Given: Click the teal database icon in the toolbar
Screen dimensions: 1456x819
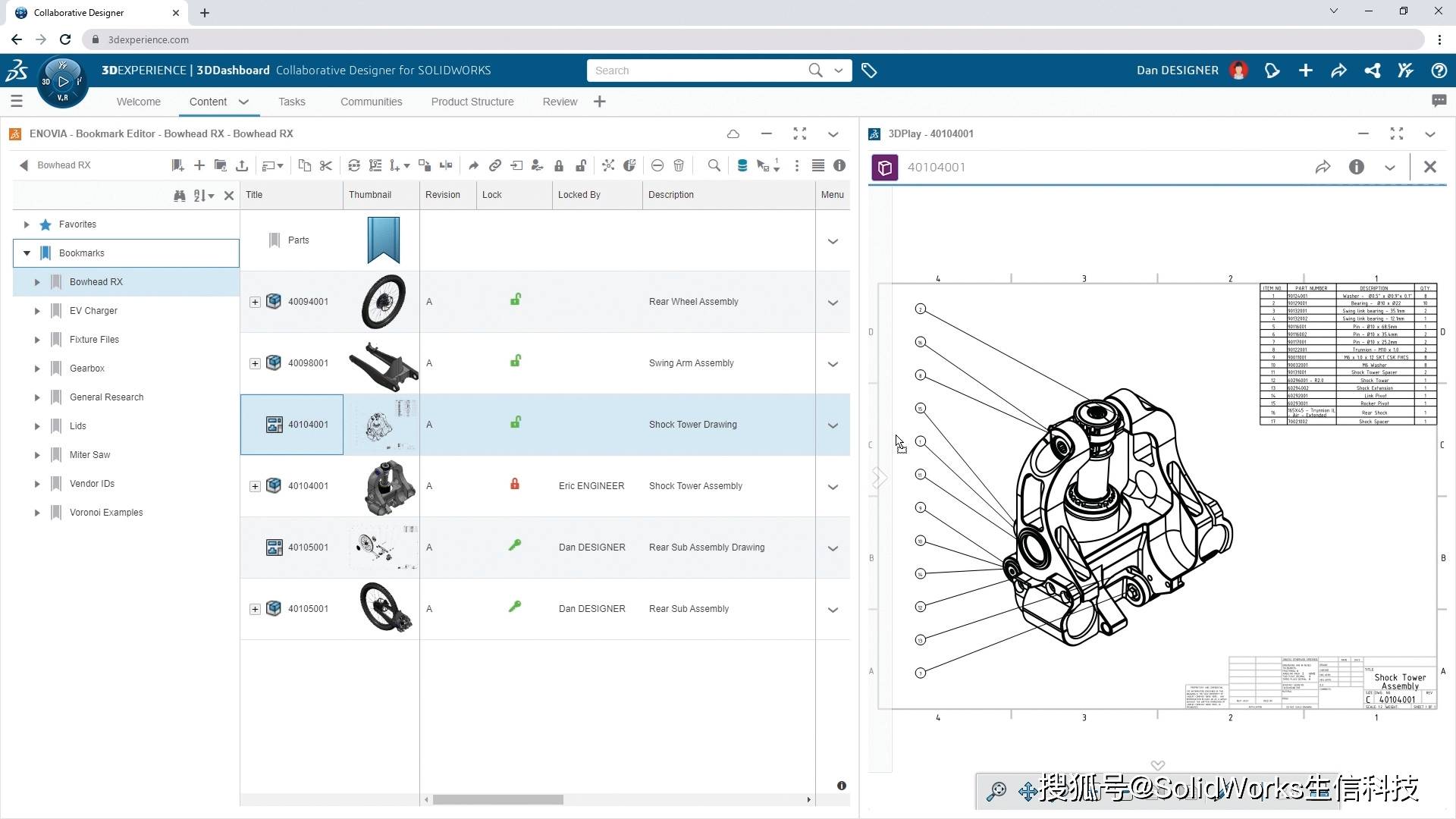Looking at the screenshot, I should (742, 165).
